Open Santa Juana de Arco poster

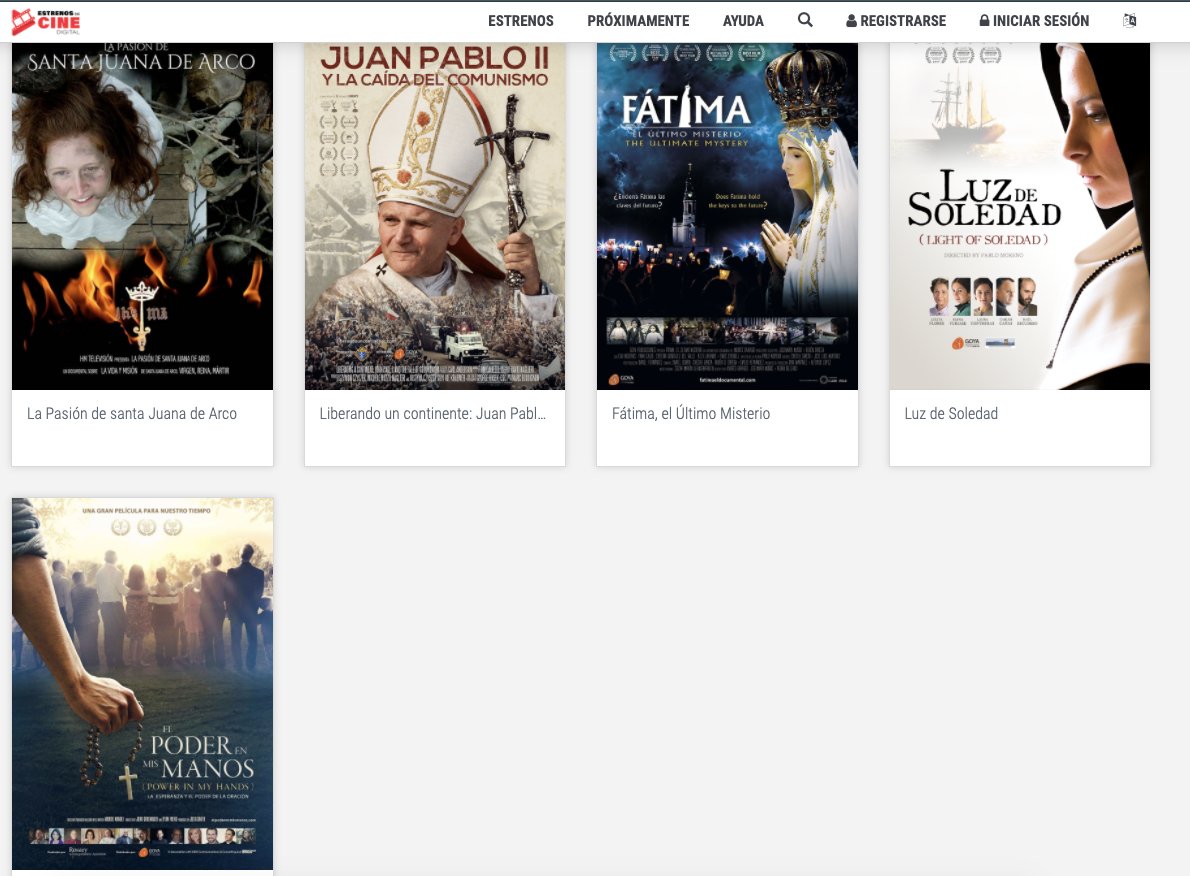(x=143, y=216)
